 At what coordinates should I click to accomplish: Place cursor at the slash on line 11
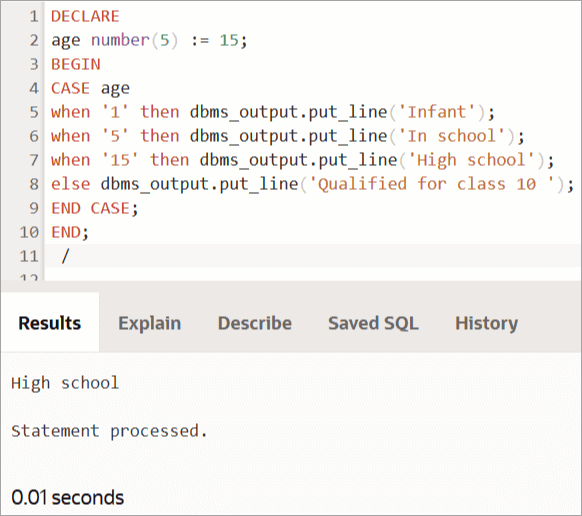tap(65, 256)
